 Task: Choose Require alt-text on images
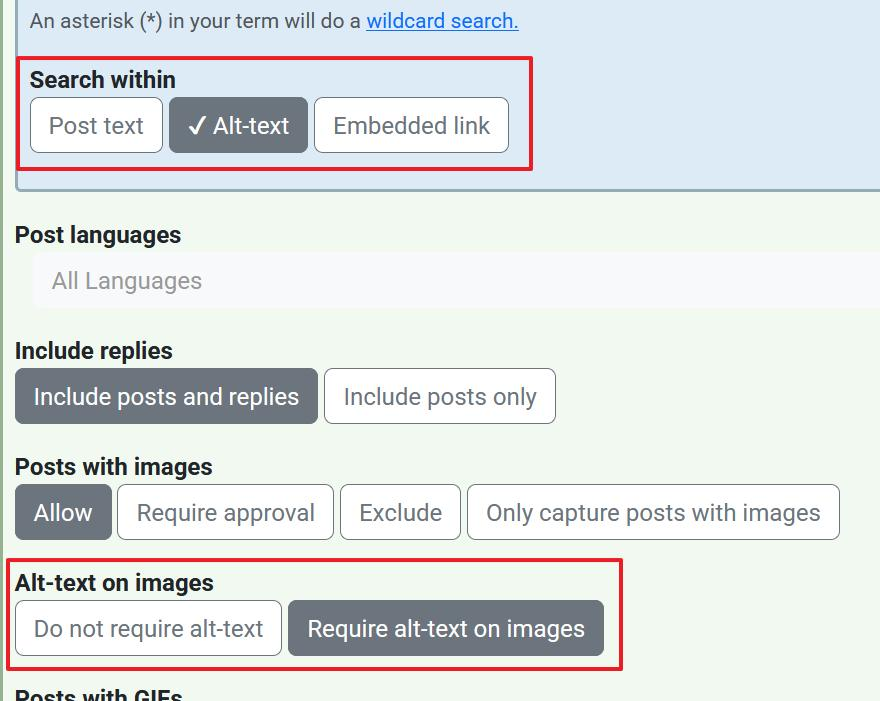point(445,629)
